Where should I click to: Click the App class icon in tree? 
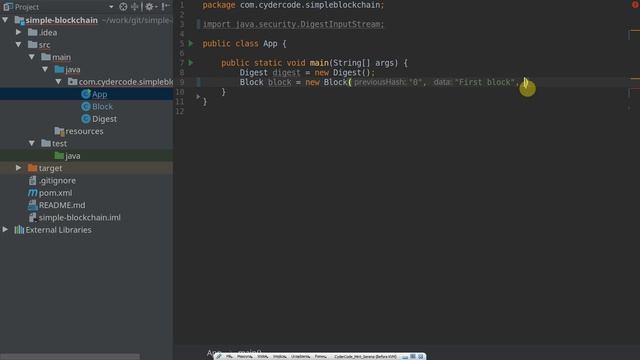86,94
